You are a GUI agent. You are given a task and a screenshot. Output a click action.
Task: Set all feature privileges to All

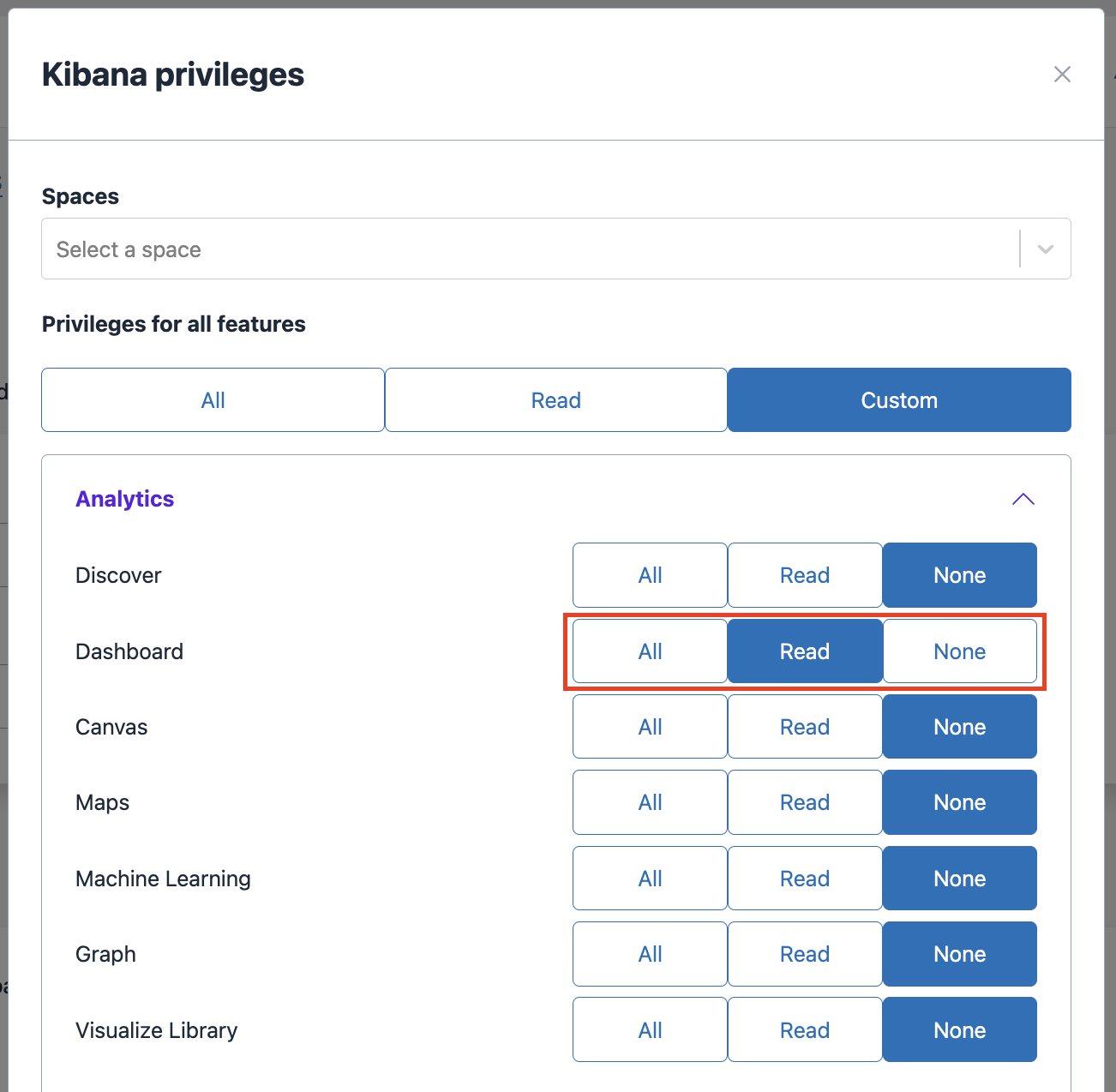click(x=213, y=400)
